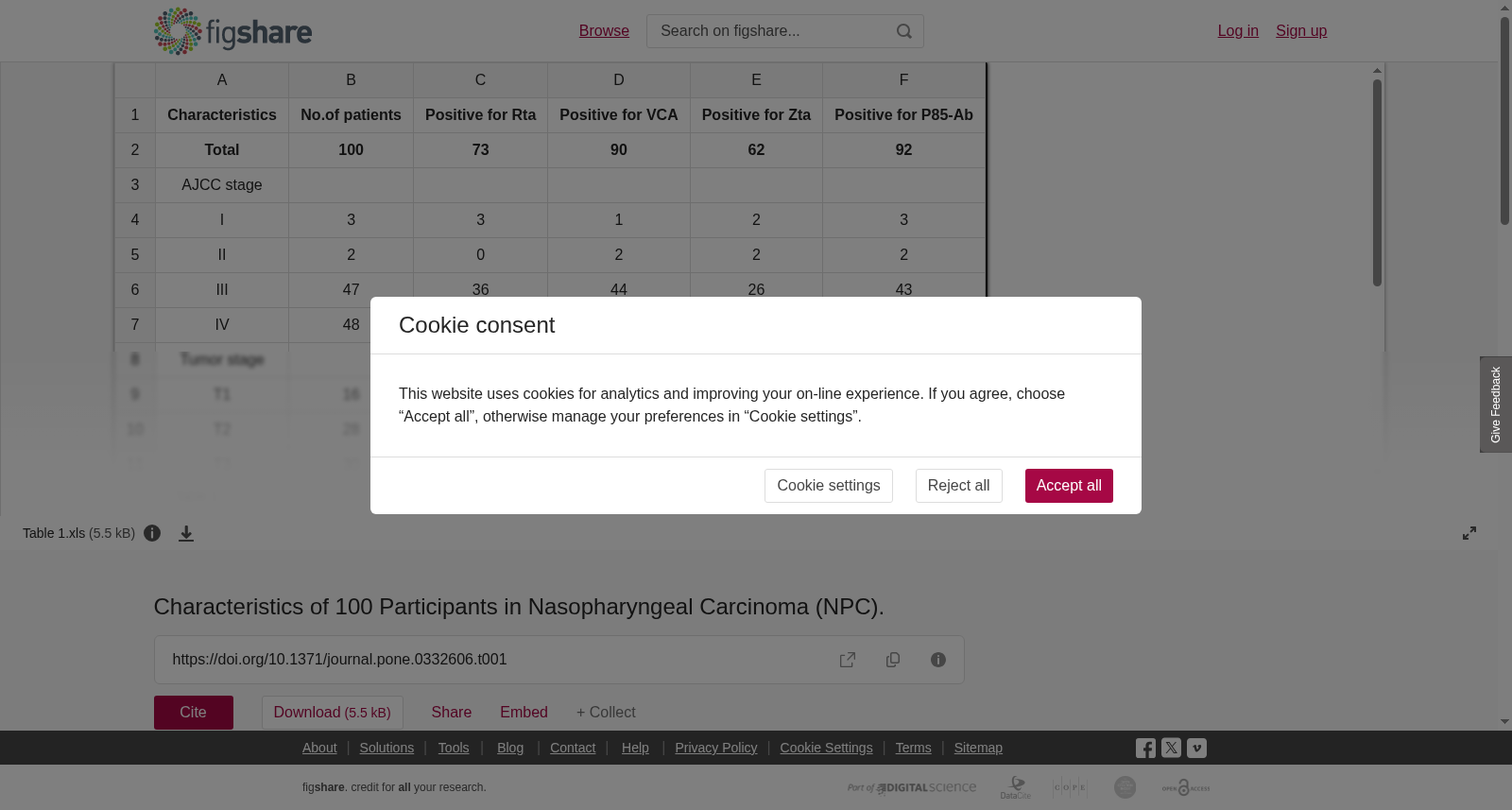Image resolution: width=1512 pixels, height=810 pixels.
Task: Open About footer link
Action: 319,748
